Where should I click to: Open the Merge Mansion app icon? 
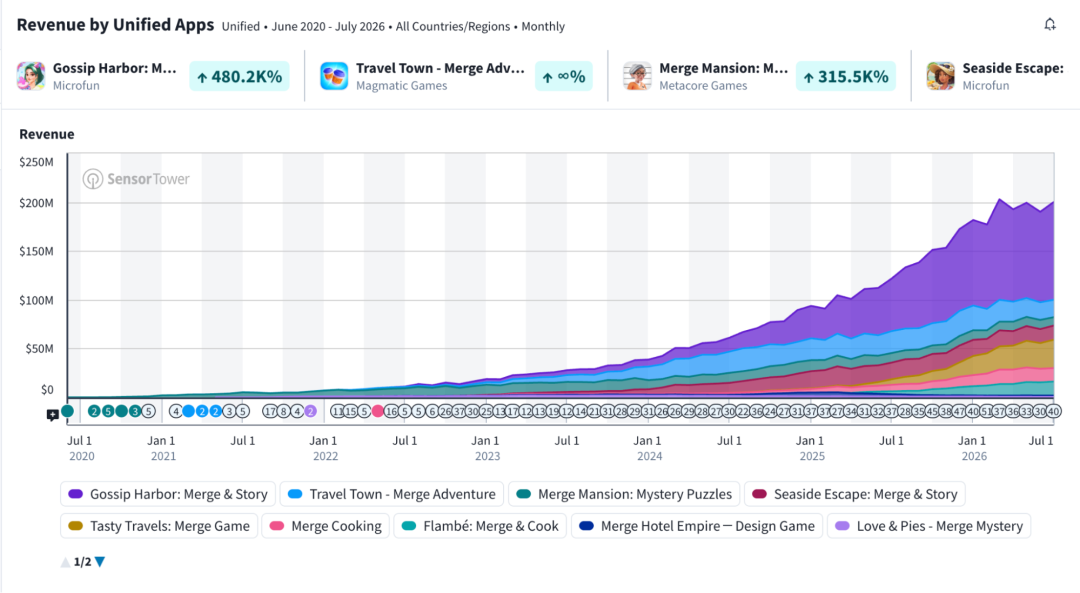pos(637,76)
